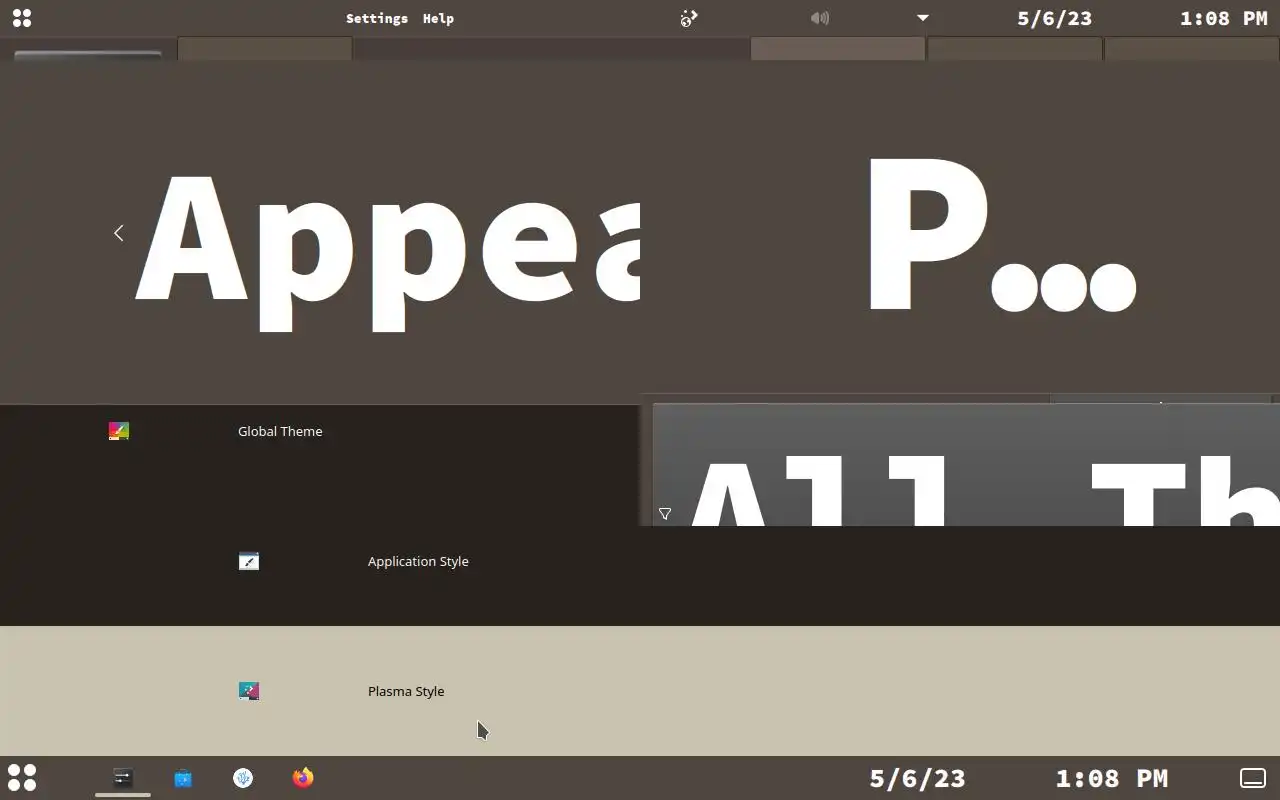The height and width of the screenshot is (800, 1280).
Task: Click the filter funnel icon beside All Themes
Action: pyautogui.click(x=665, y=514)
